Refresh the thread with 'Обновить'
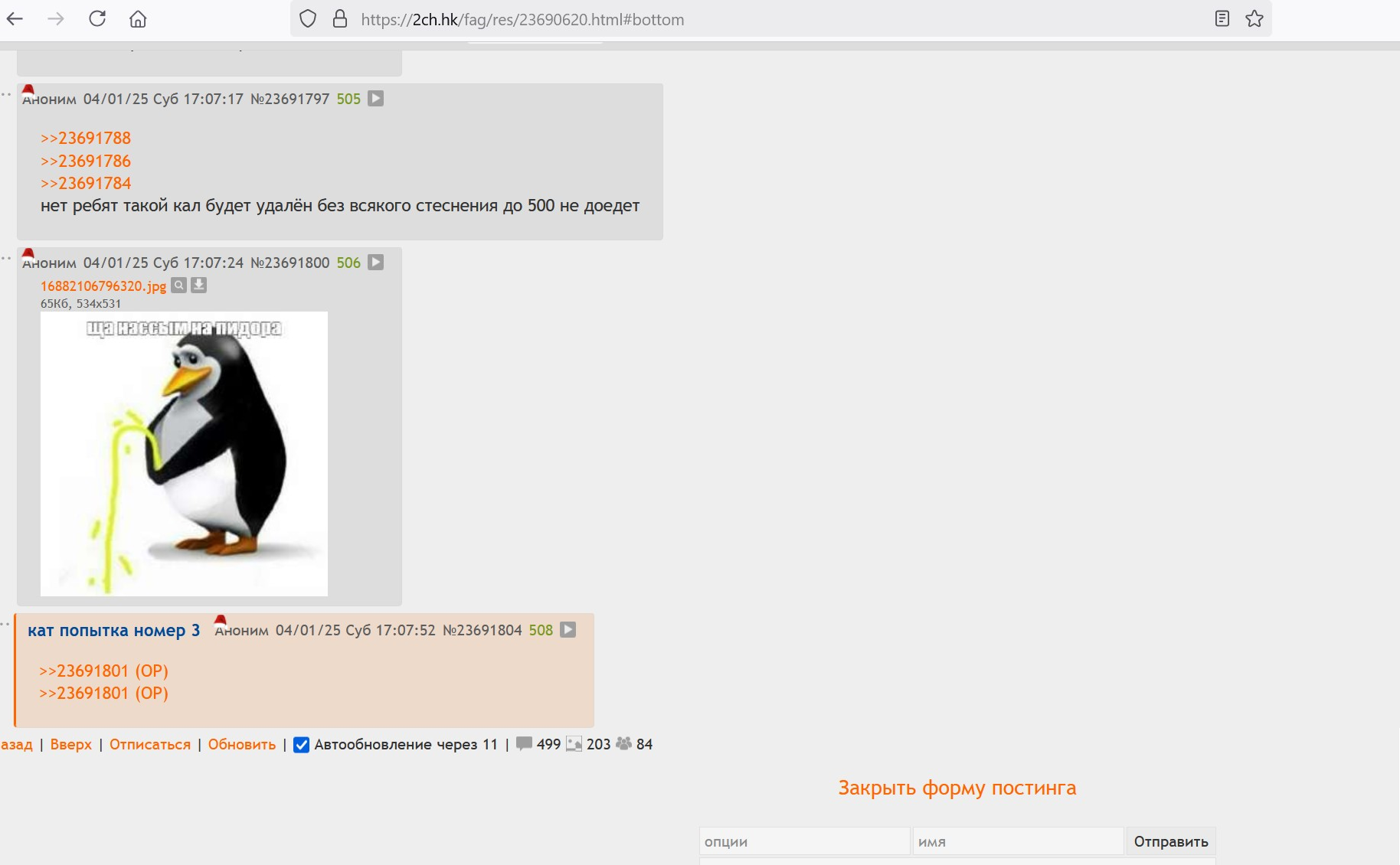This screenshot has height=865, width=1400. click(x=242, y=745)
